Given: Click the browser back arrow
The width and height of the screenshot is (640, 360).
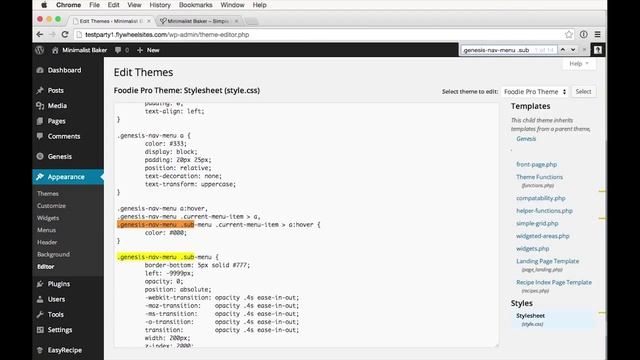Looking at the screenshot, I should click(40, 35).
